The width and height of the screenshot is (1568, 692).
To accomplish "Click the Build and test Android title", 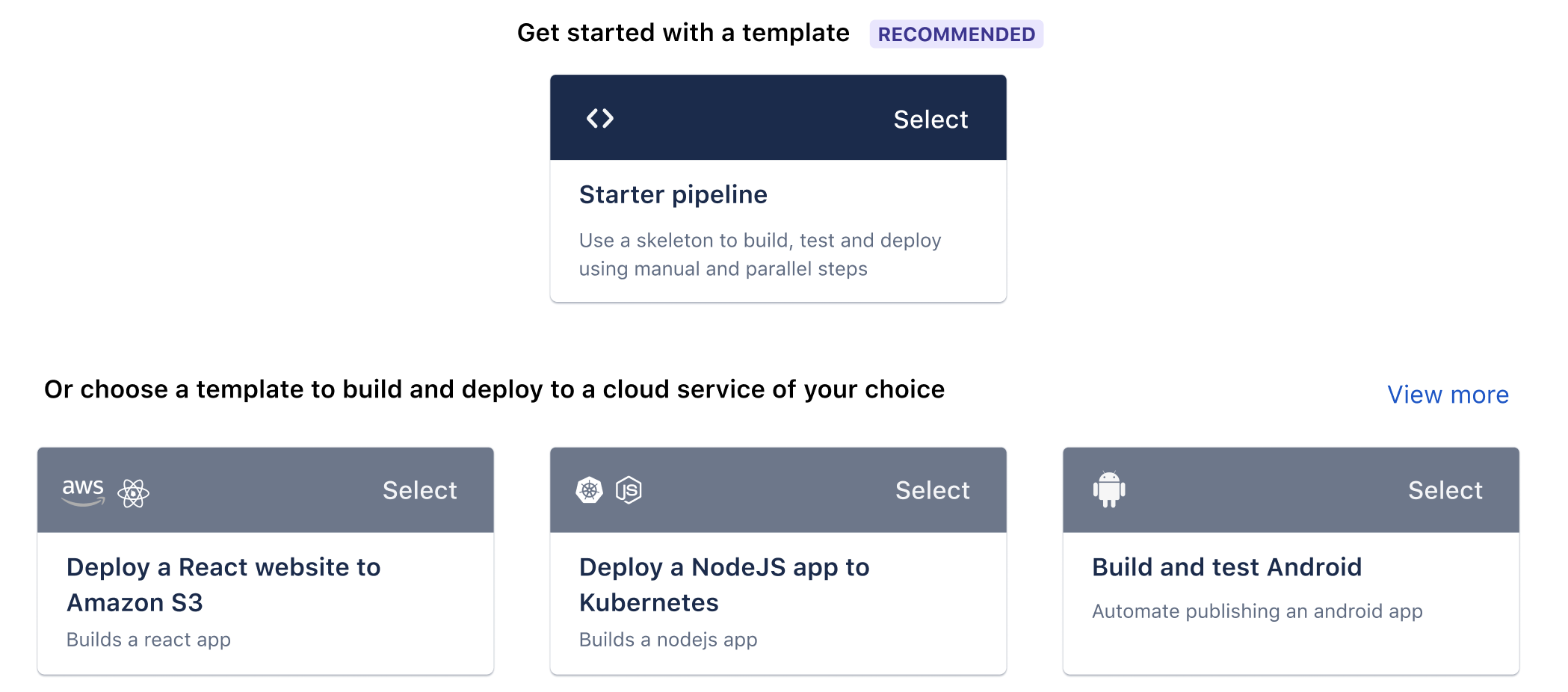I will coord(1226,567).
